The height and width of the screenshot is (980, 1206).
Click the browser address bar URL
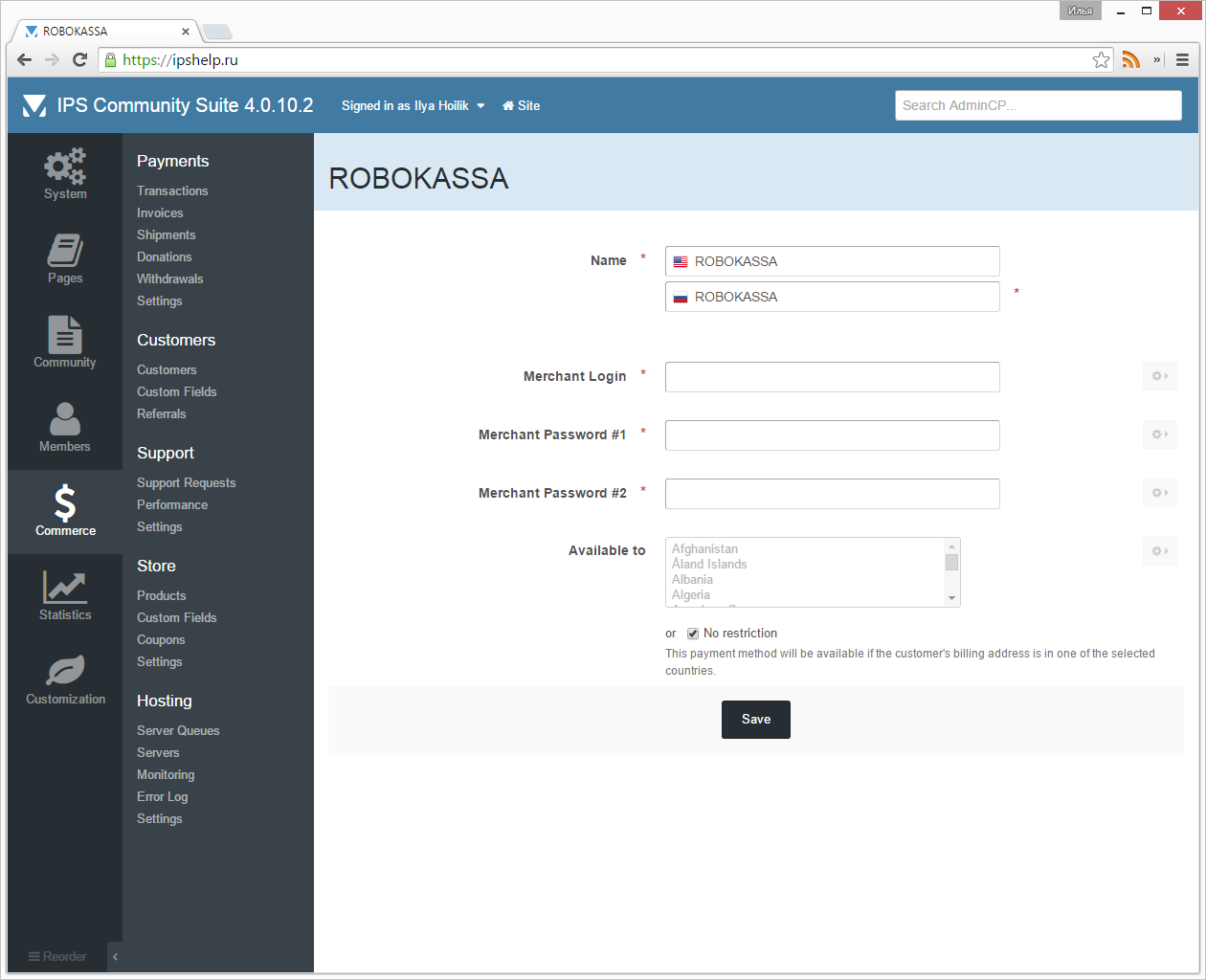point(180,59)
